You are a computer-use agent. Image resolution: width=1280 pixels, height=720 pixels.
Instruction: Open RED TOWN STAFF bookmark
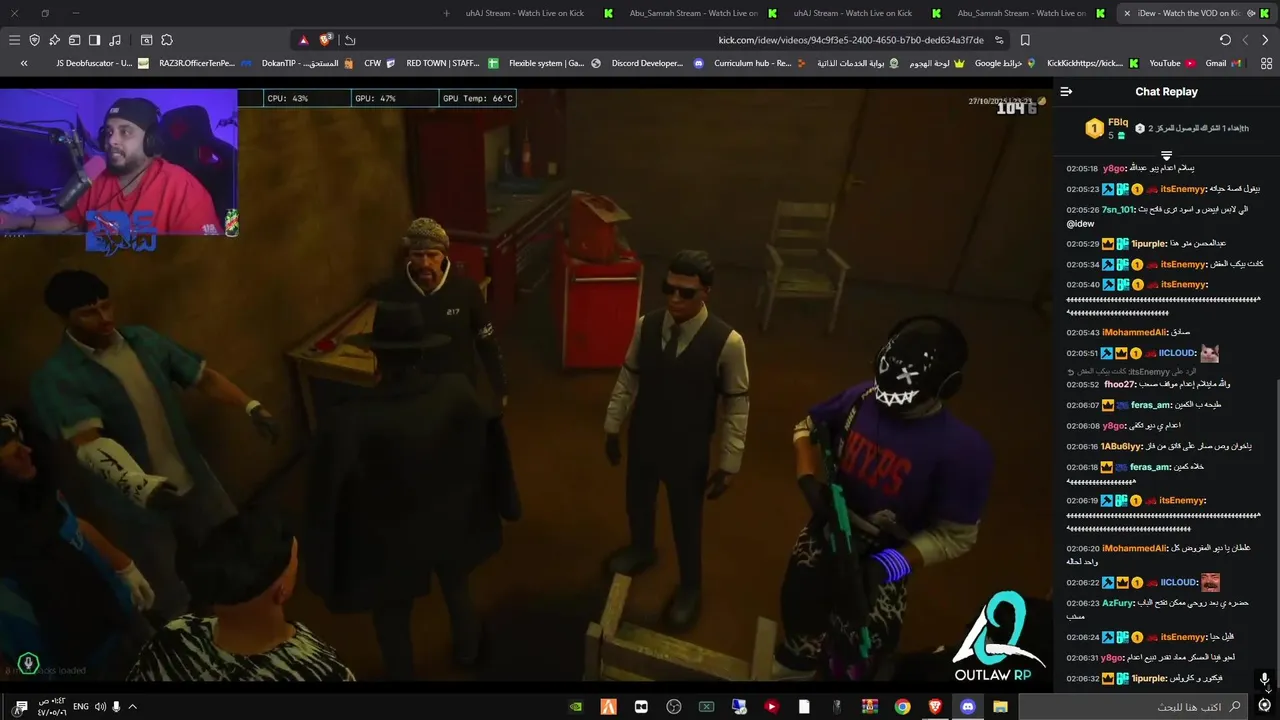[x=451, y=63]
